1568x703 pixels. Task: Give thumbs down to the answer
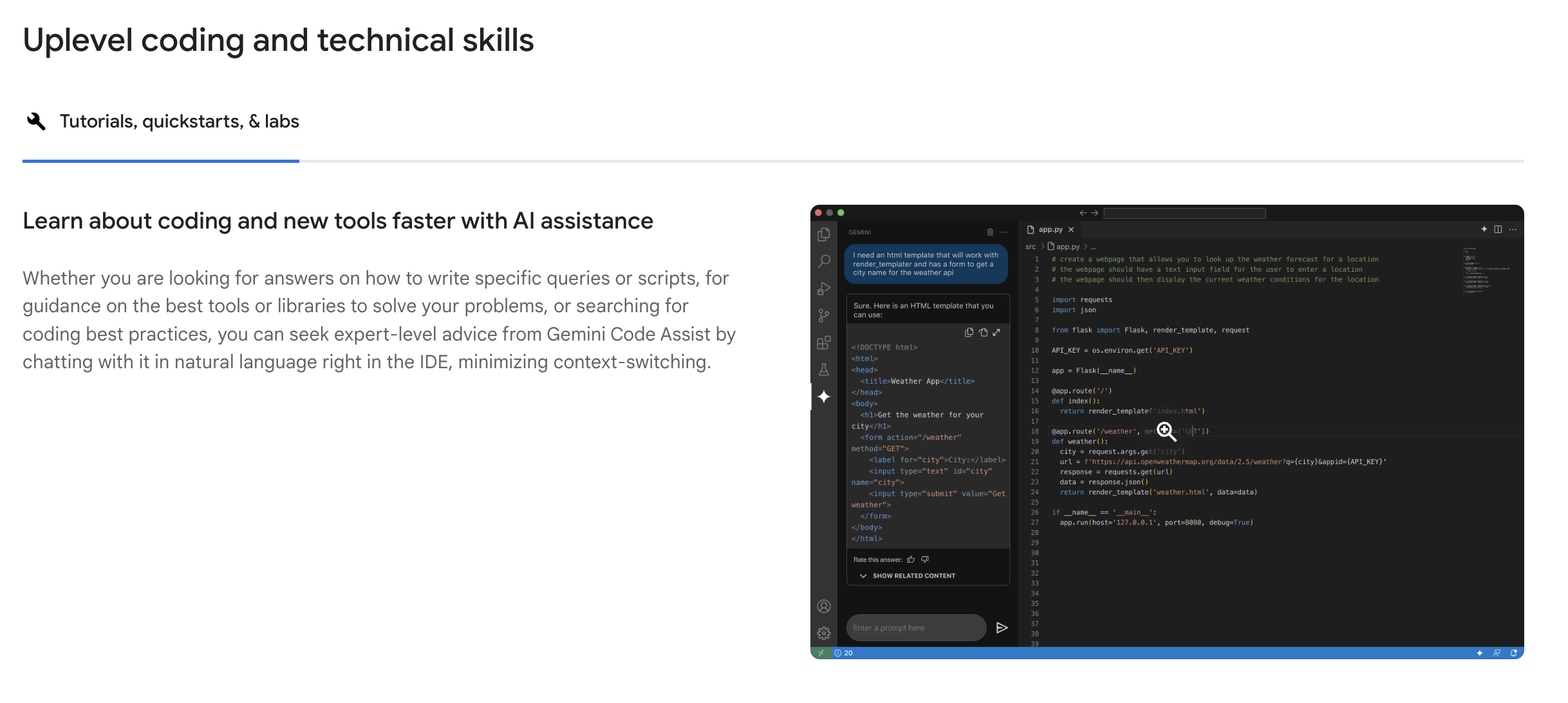click(925, 559)
